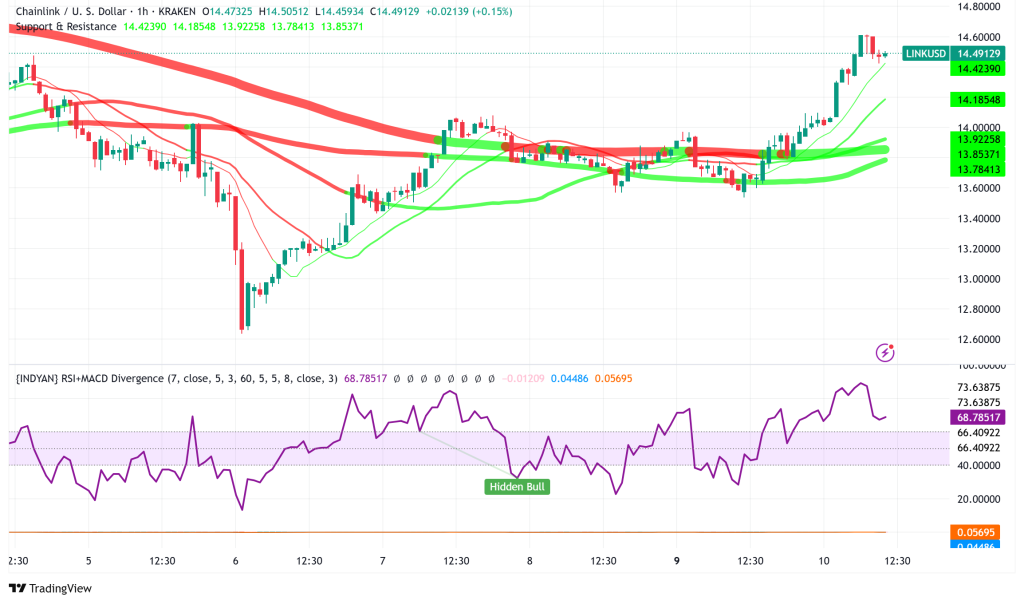The height and width of the screenshot is (604, 1024).
Task: Click the purple 68.78517 RSI legend value
Action: click(x=365, y=378)
